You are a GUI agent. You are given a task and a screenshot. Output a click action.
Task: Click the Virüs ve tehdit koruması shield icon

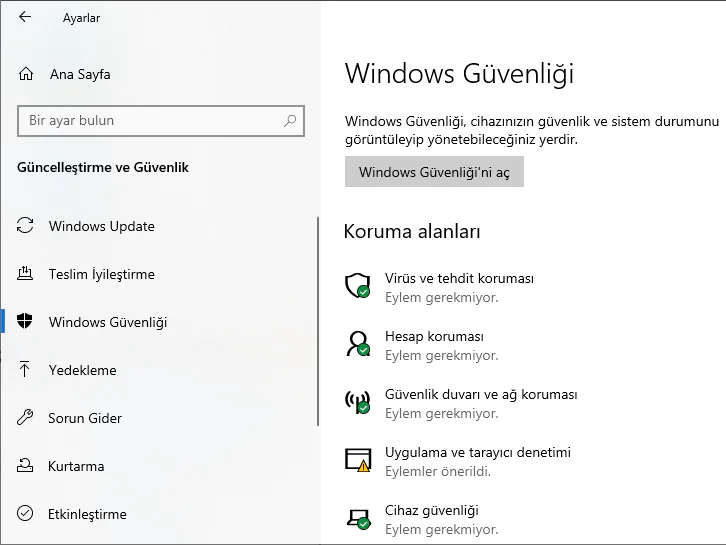[x=357, y=285]
